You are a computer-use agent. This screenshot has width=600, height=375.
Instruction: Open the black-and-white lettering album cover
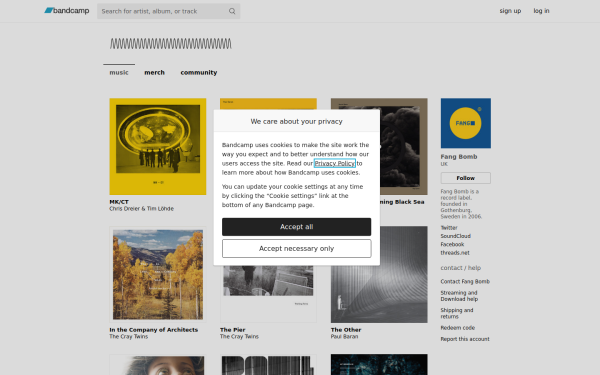[x=268, y=365]
